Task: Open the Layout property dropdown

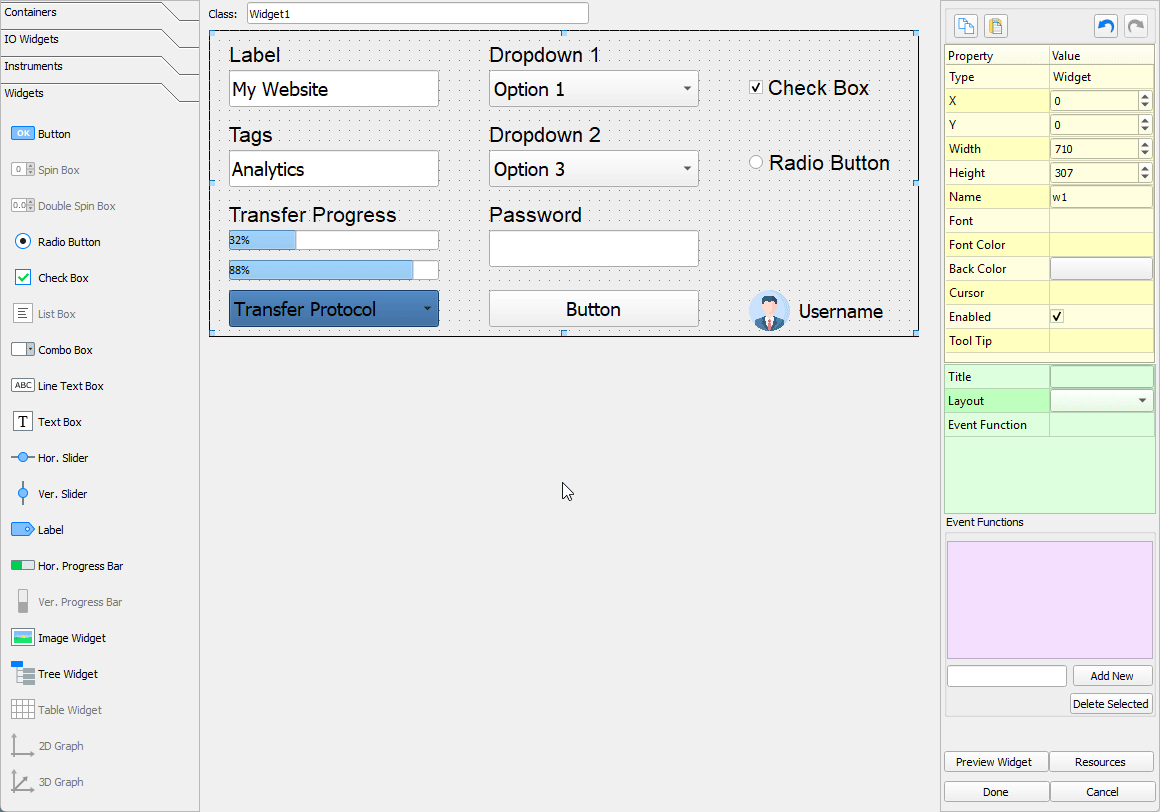Action: 1101,401
